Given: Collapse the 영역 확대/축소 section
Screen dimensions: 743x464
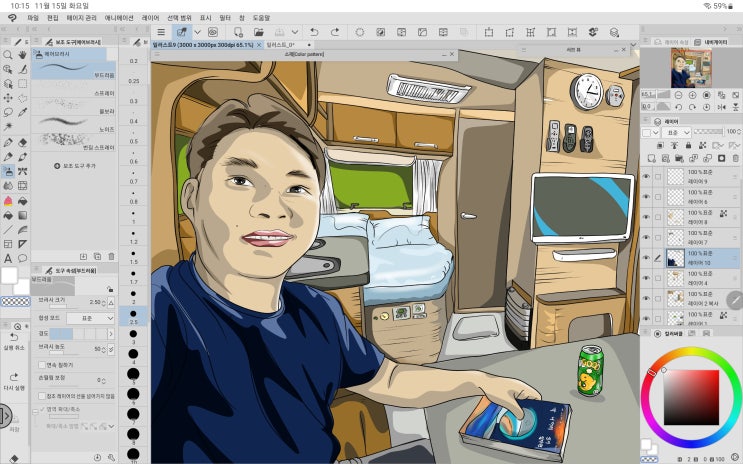Looking at the screenshot, I should (35, 411).
